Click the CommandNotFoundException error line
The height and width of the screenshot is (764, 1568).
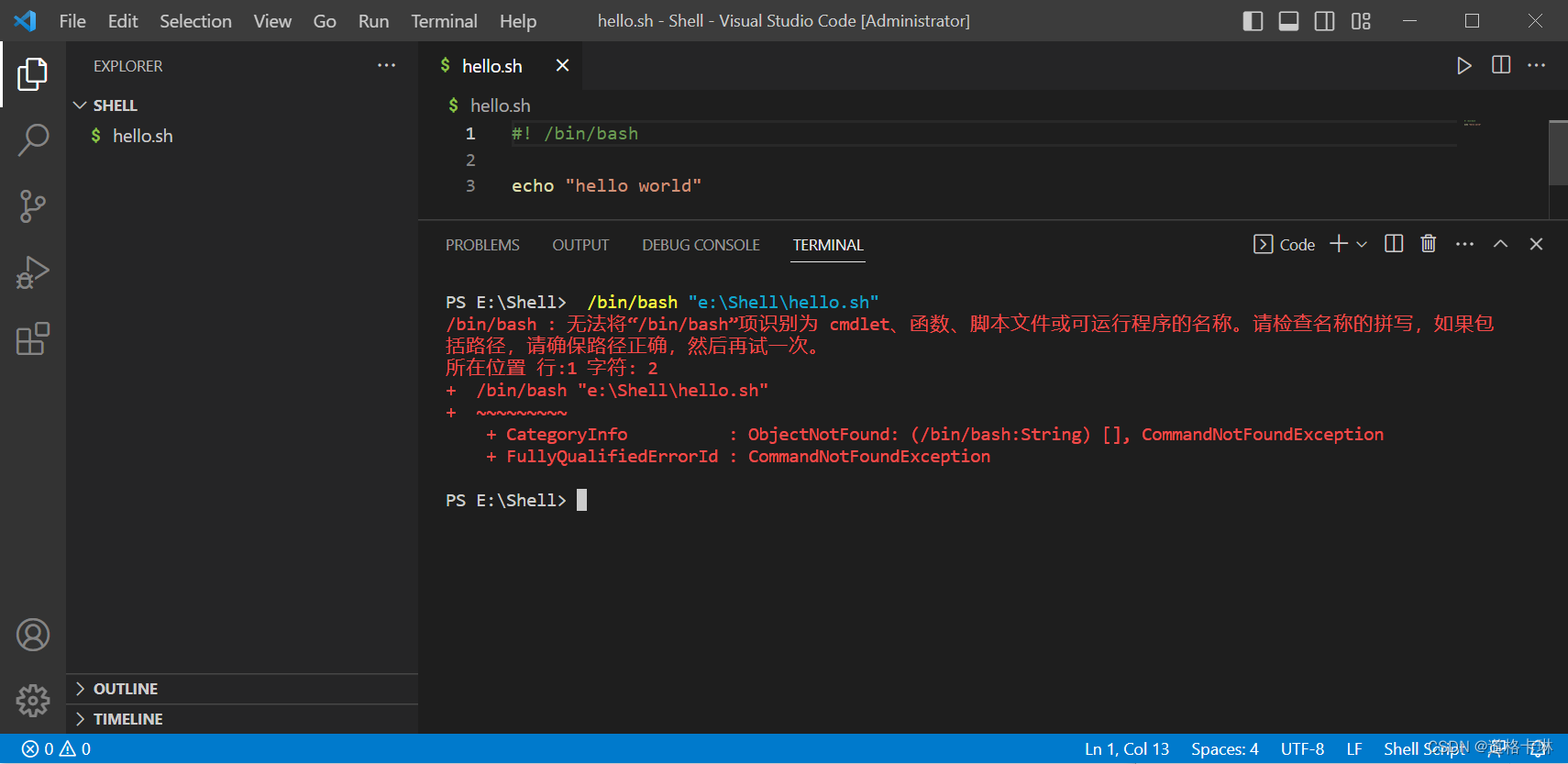(738, 457)
